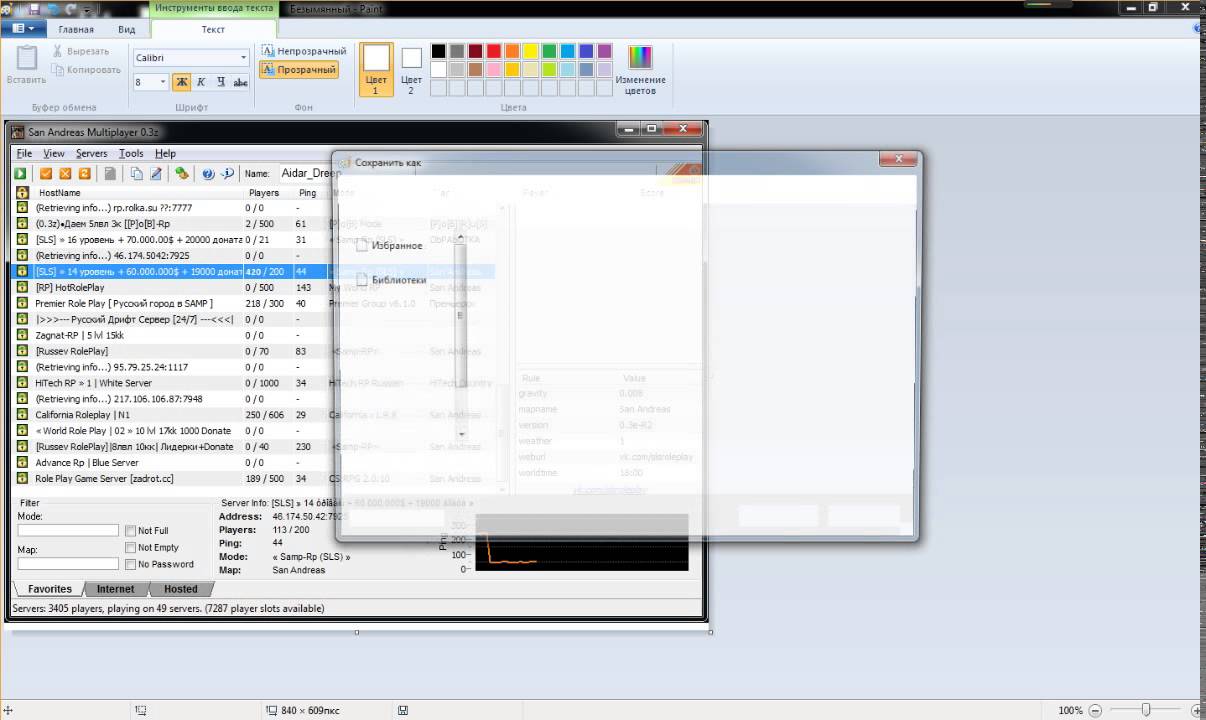Viewport: 1206px width, 720px height.
Task: Select the Favorites server tab
Action: [x=49, y=589]
